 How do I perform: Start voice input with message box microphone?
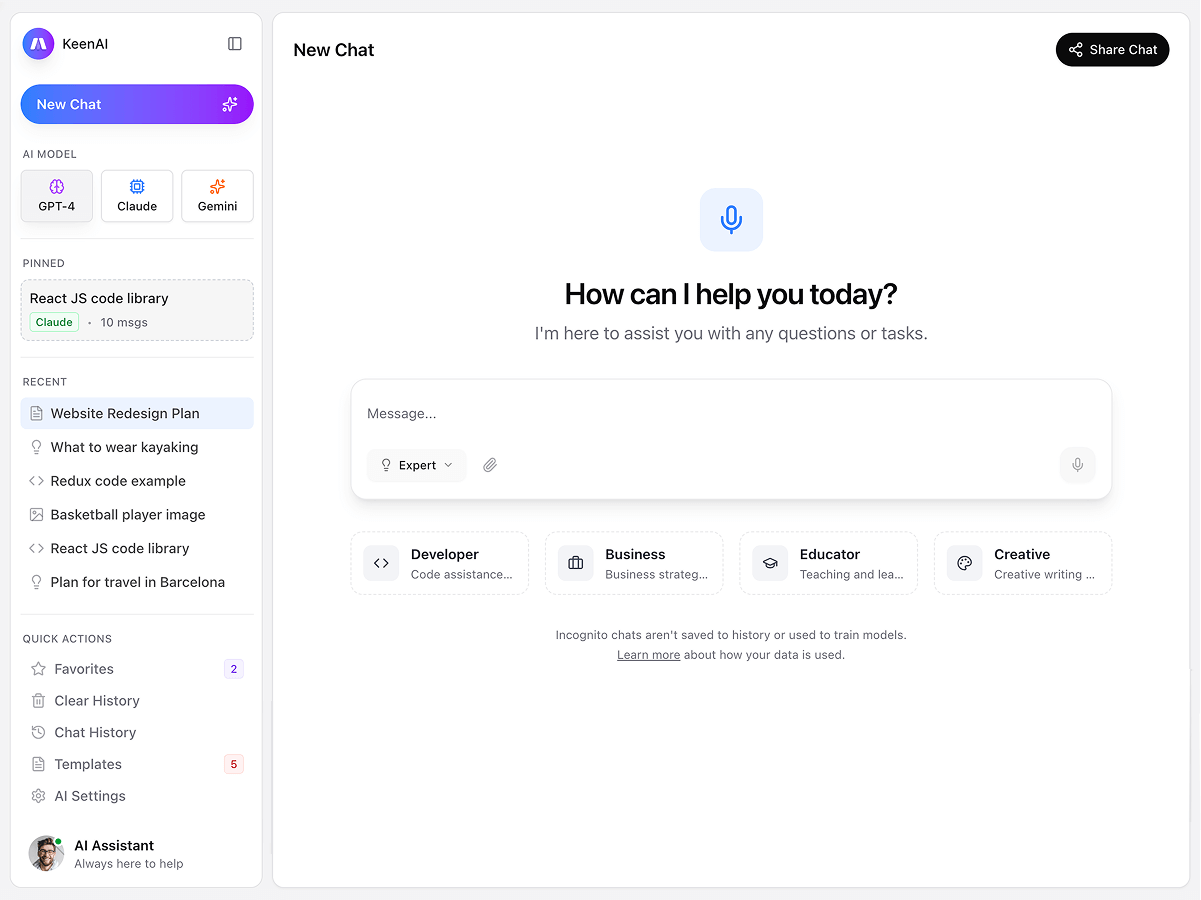click(x=1077, y=465)
